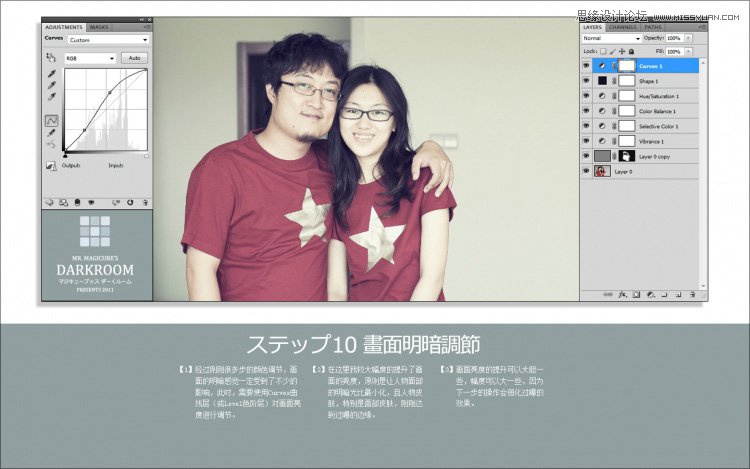Image resolution: width=750 pixels, height=469 pixels.
Task: Click lock all padlock icon
Action: coord(631,51)
